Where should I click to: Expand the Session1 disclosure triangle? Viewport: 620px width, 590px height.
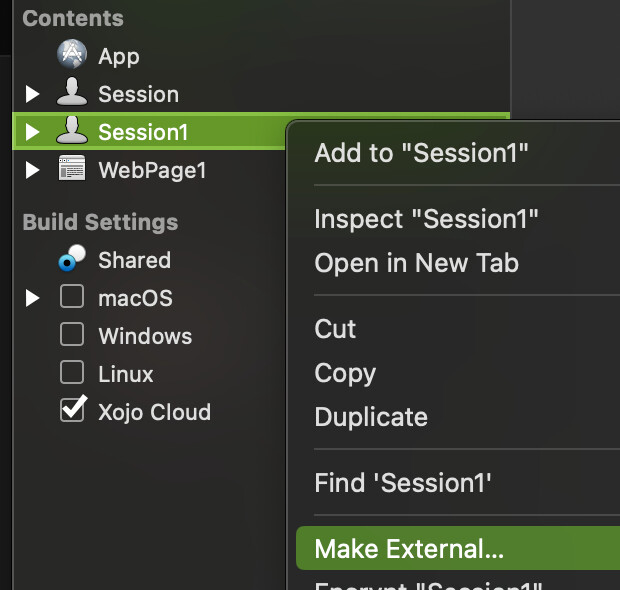click(x=32, y=132)
